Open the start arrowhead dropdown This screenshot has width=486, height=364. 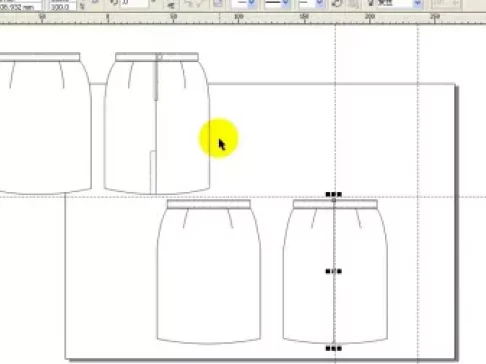click(243, 3)
